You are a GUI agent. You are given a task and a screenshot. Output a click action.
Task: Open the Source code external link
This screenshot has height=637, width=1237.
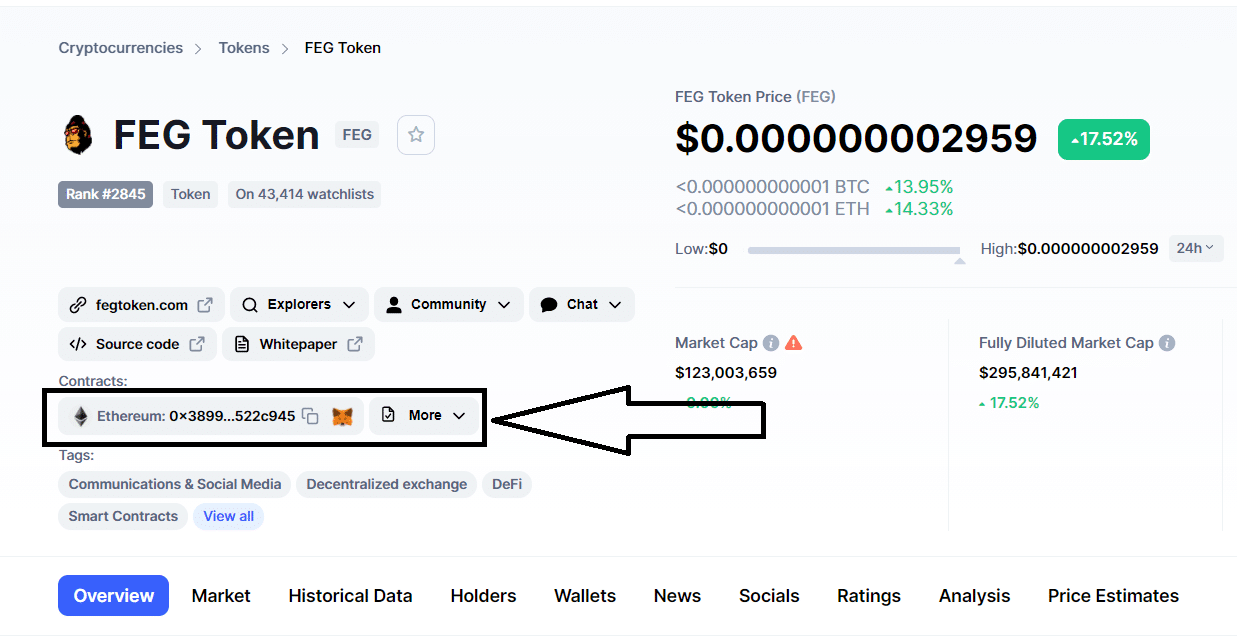(137, 344)
